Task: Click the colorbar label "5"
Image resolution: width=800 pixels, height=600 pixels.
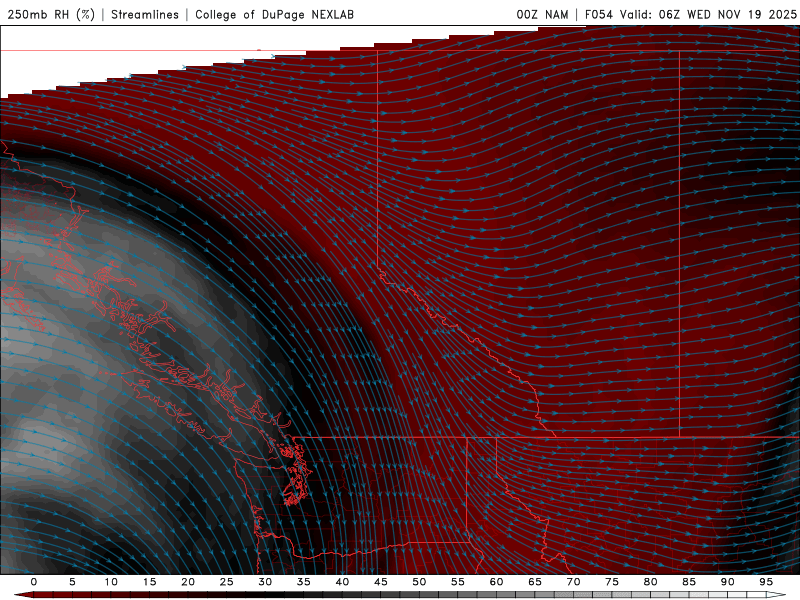Action: pyautogui.click(x=72, y=582)
